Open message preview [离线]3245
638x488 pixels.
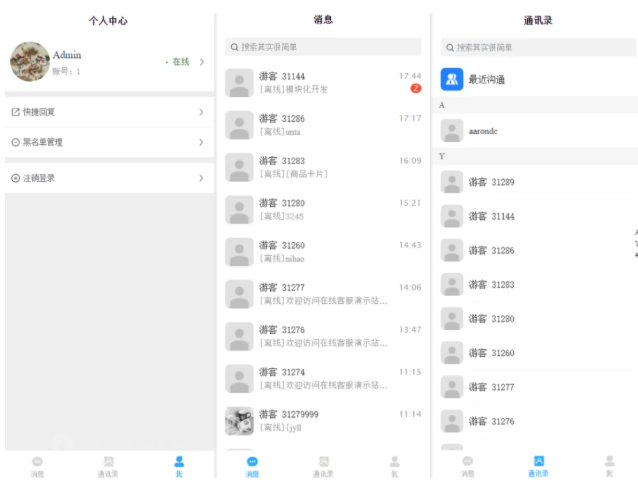[x=282, y=217]
